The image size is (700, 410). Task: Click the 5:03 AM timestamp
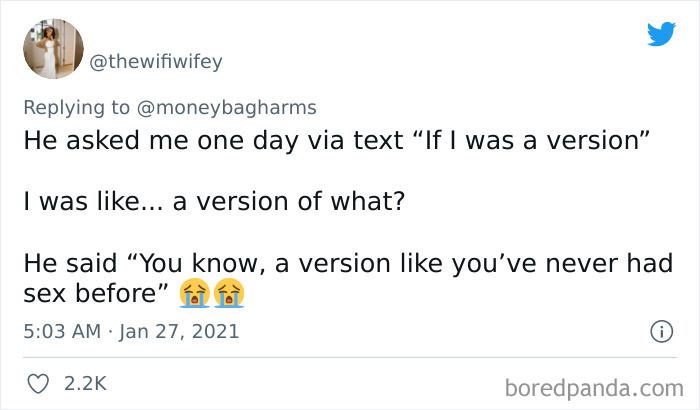tap(62, 330)
